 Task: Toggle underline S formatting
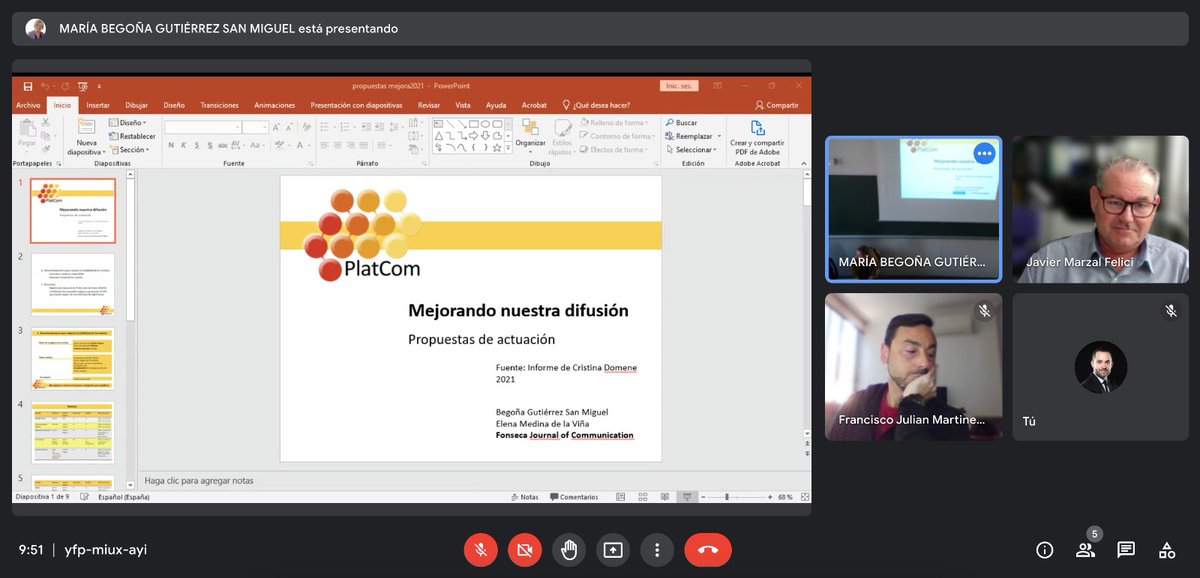(x=199, y=146)
